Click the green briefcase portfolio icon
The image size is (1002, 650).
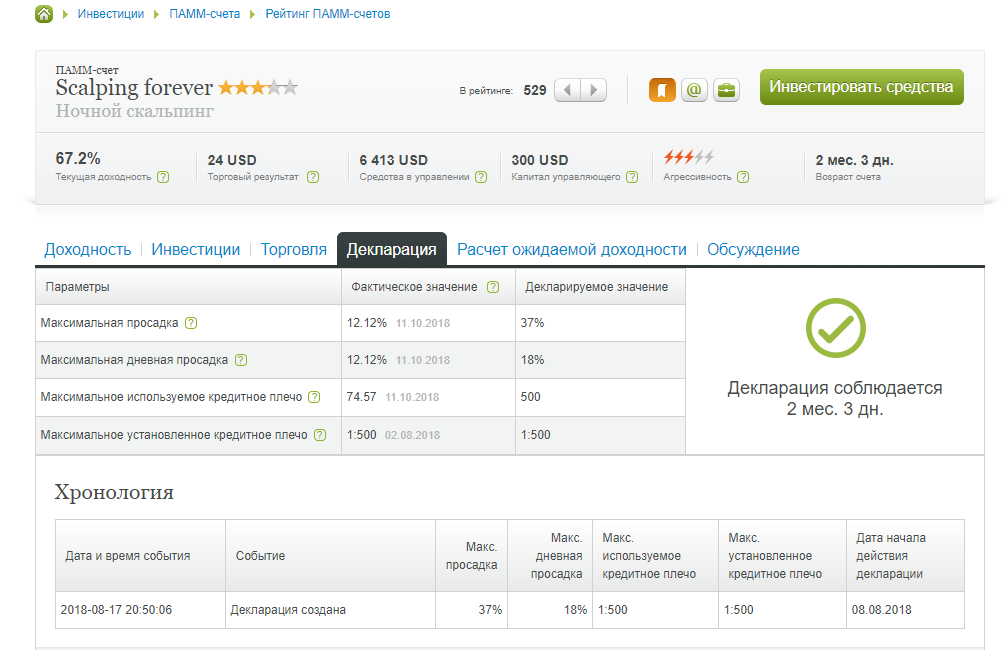[726, 90]
